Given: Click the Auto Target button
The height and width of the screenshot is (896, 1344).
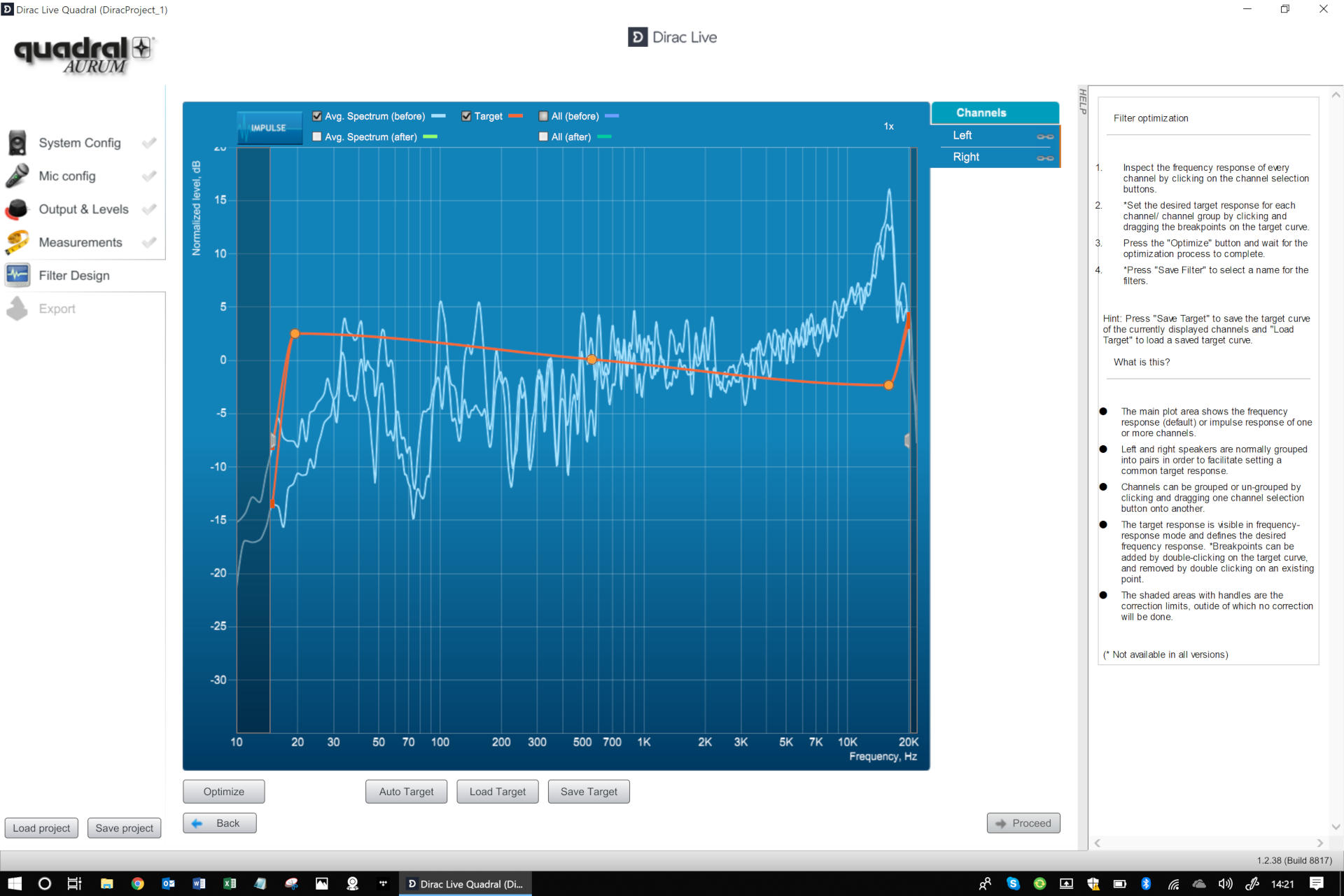Looking at the screenshot, I should [406, 792].
